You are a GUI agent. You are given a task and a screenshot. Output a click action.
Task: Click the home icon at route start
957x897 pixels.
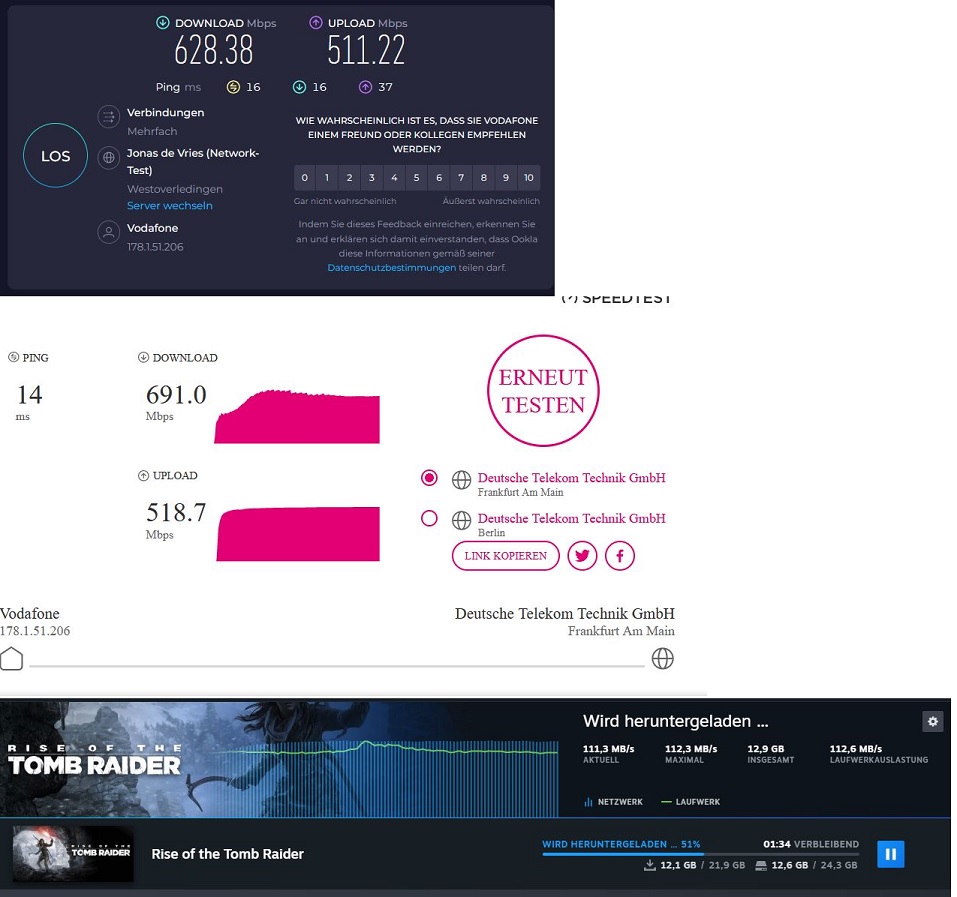click(12, 658)
